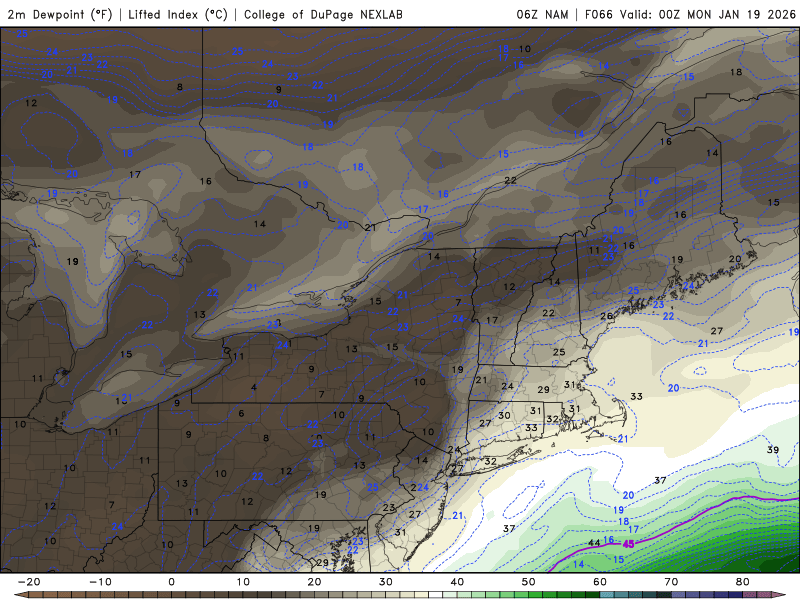
Task: Click the "2m Dewpoint (°F)" title text
Action: click(60, 14)
